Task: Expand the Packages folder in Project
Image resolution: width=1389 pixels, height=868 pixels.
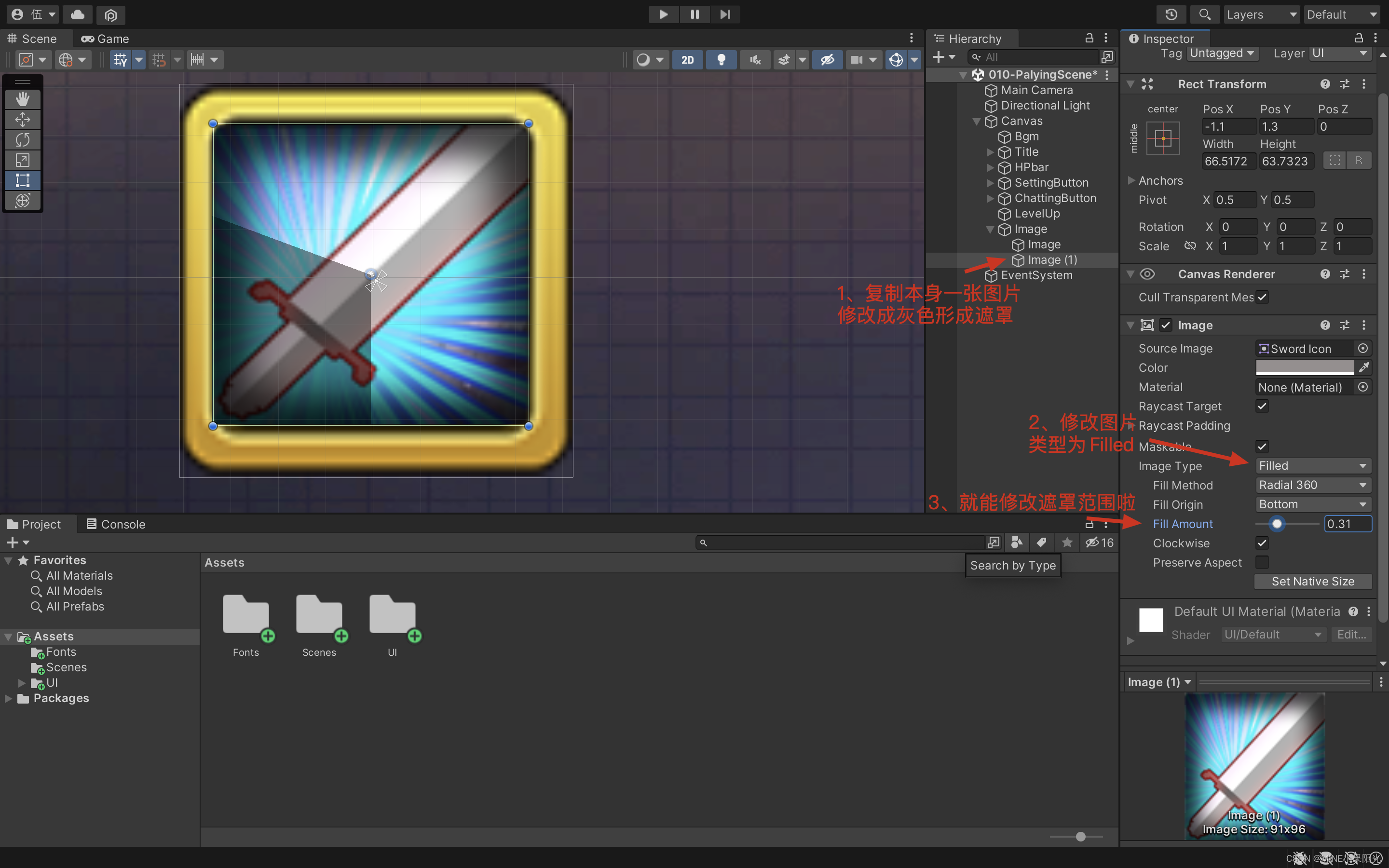Action: point(8,698)
